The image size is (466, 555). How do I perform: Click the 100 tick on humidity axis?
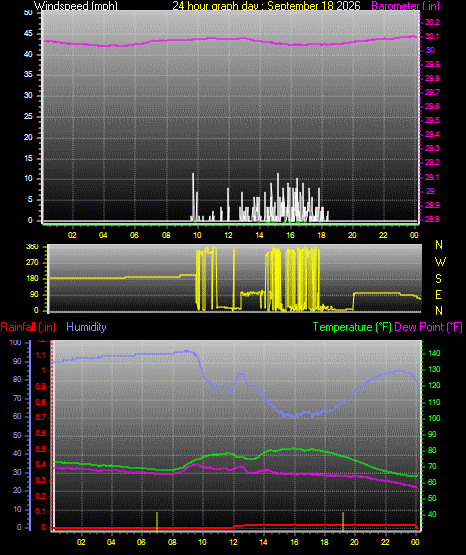[x=15, y=343]
